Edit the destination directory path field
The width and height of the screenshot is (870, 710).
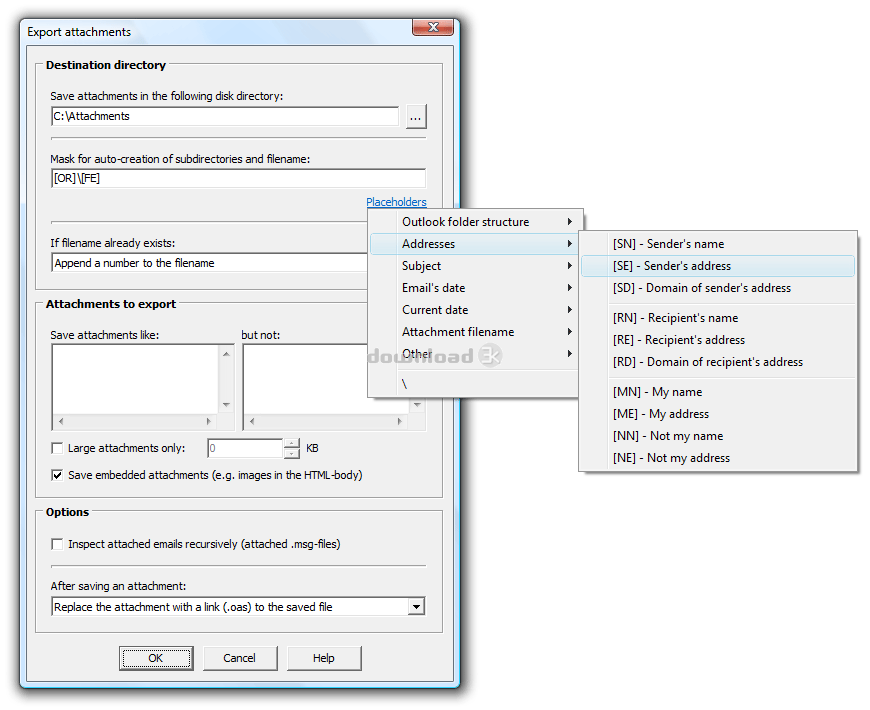tap(225, 116)
